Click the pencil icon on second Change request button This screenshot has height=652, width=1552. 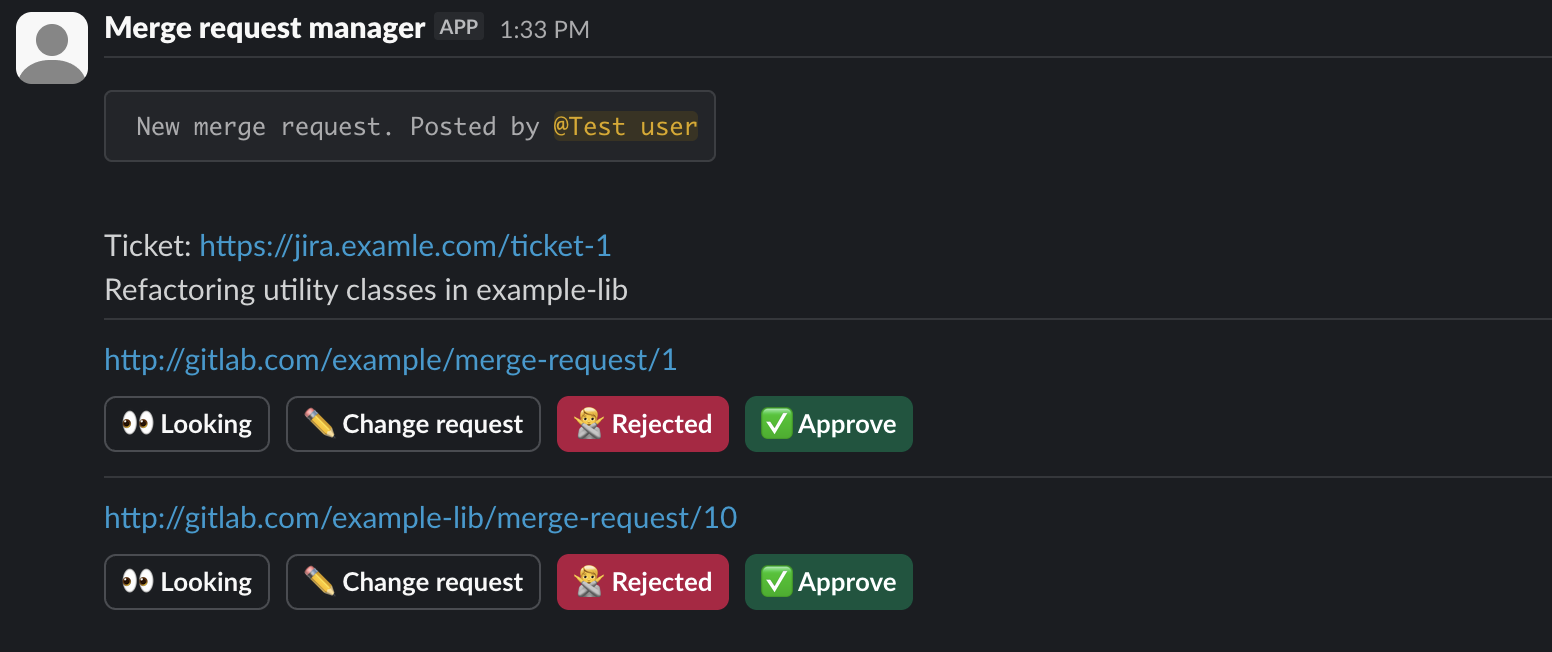point(319,582)
